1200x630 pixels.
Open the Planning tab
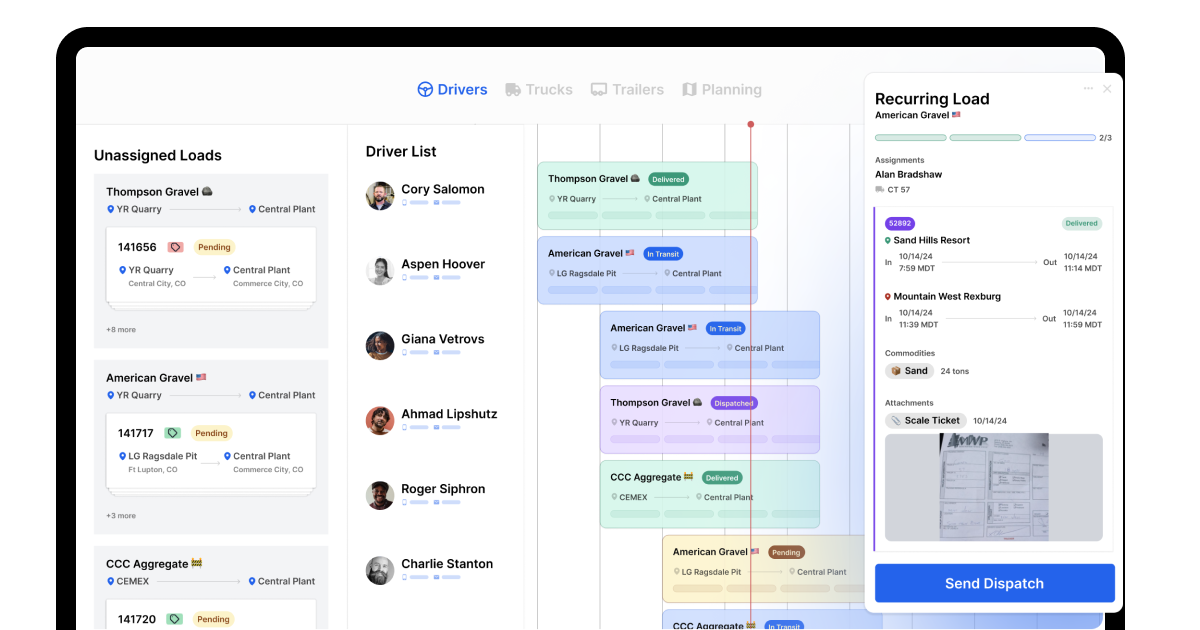pyautogui.click(x=721, y=89)
